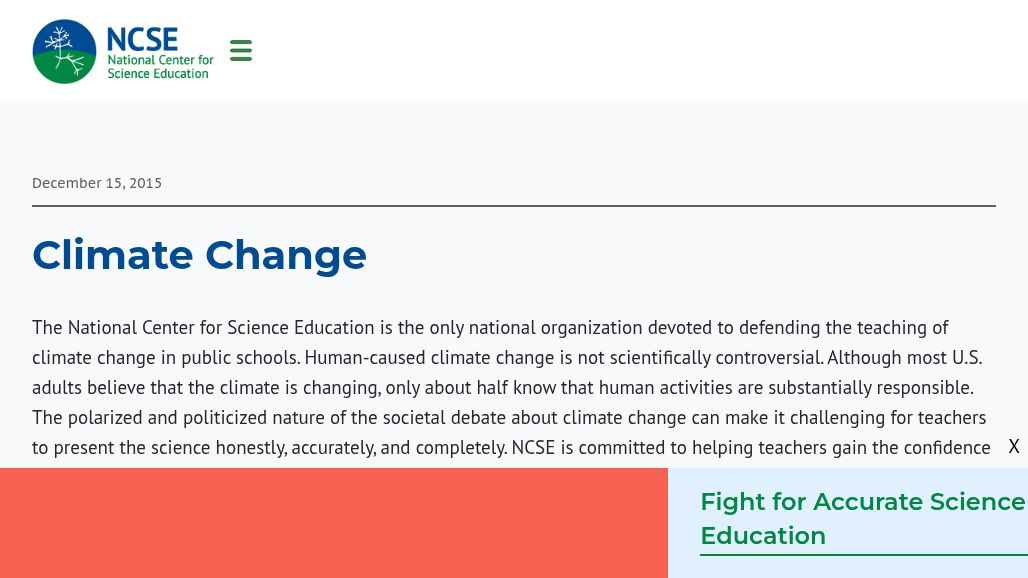Screen dimensions: 1028x578
Task: Click the "Climate Change" page title
Action: pyautogui.click(x=199, y=255)
